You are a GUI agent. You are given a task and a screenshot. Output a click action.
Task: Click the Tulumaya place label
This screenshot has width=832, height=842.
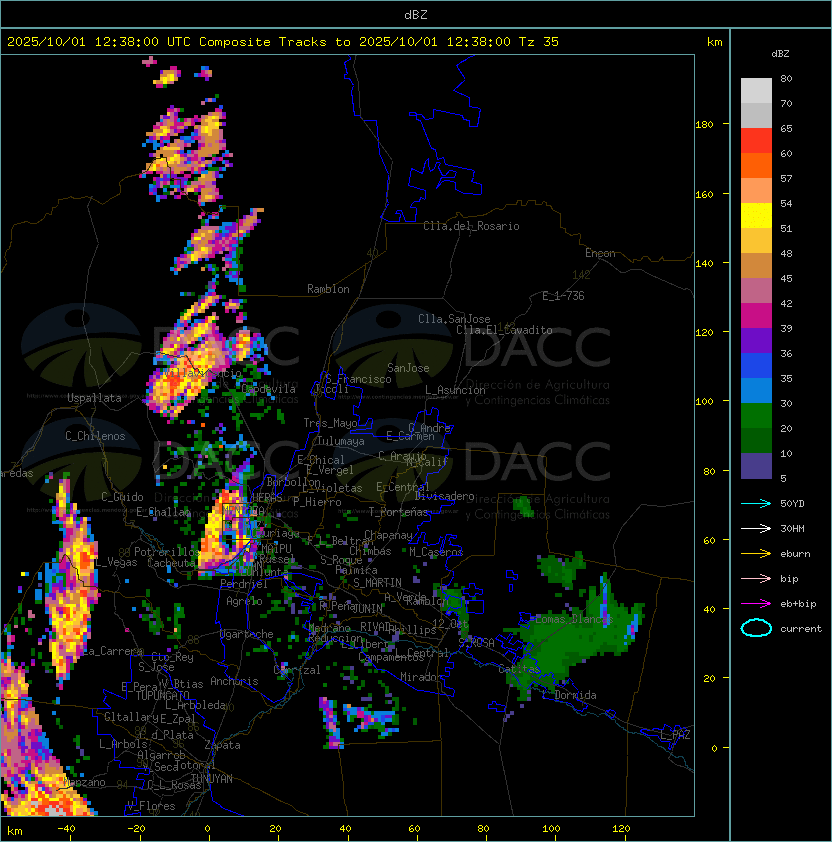coord(341,441)
